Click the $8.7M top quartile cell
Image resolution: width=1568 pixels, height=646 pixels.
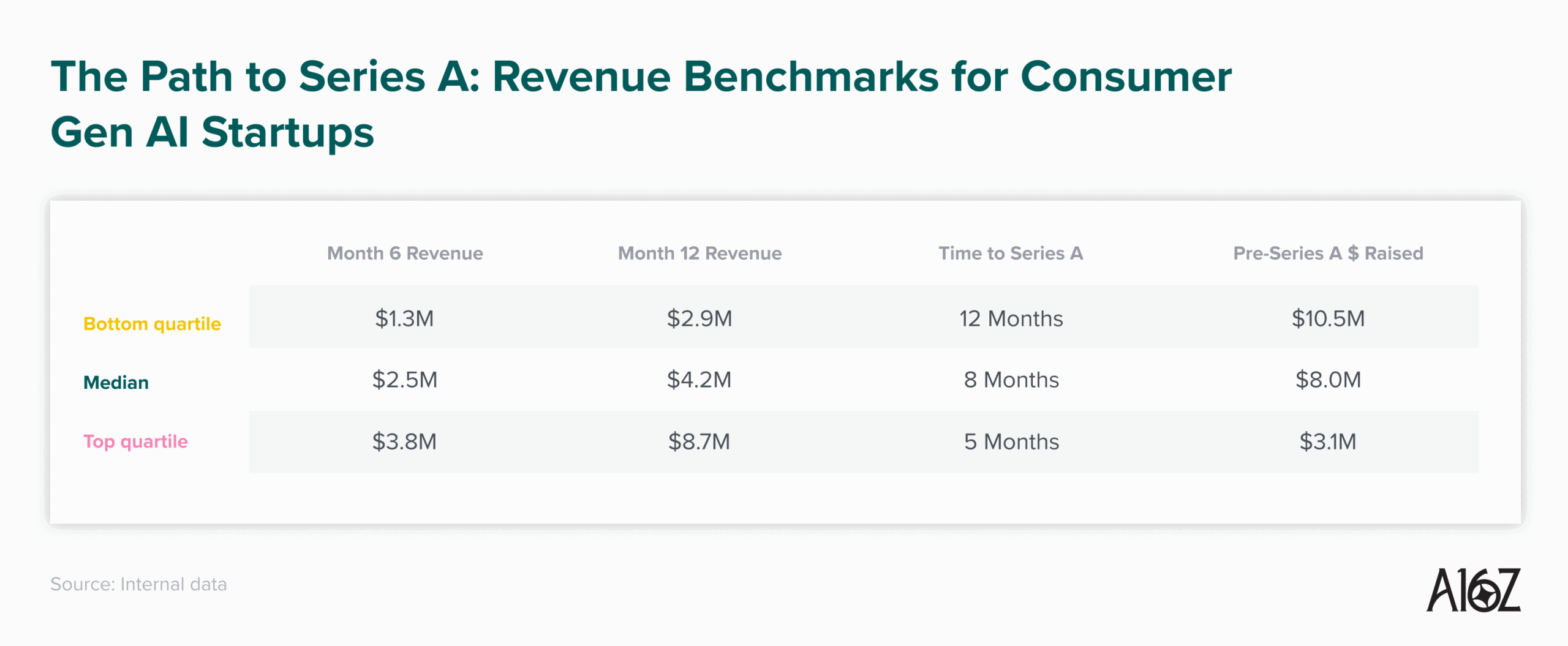click(699, 441)
